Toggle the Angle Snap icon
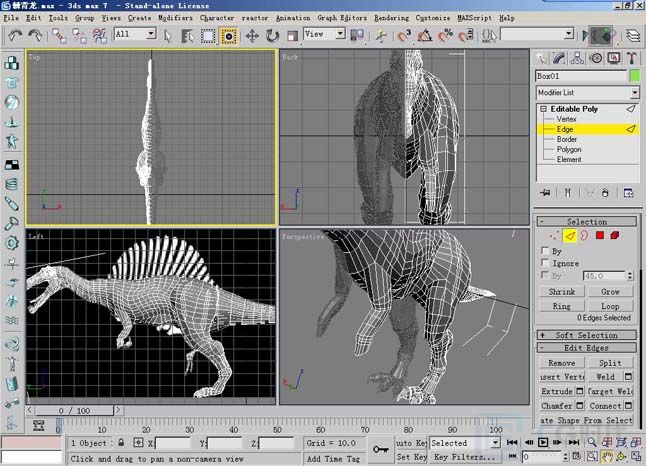The image size is (646, 466). pos(424,36)
